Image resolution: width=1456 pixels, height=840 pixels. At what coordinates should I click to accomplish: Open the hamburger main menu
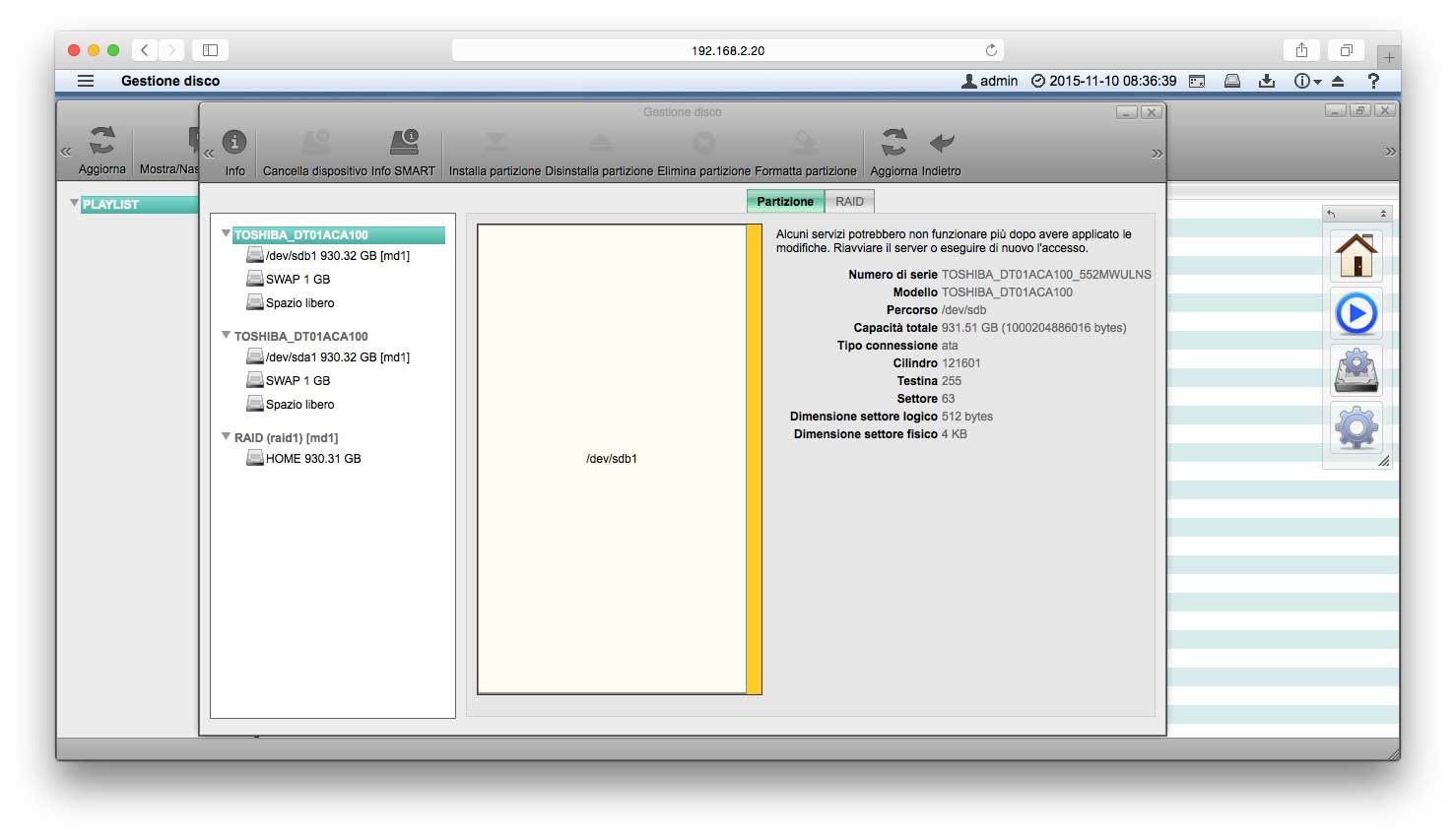point(86,81)
